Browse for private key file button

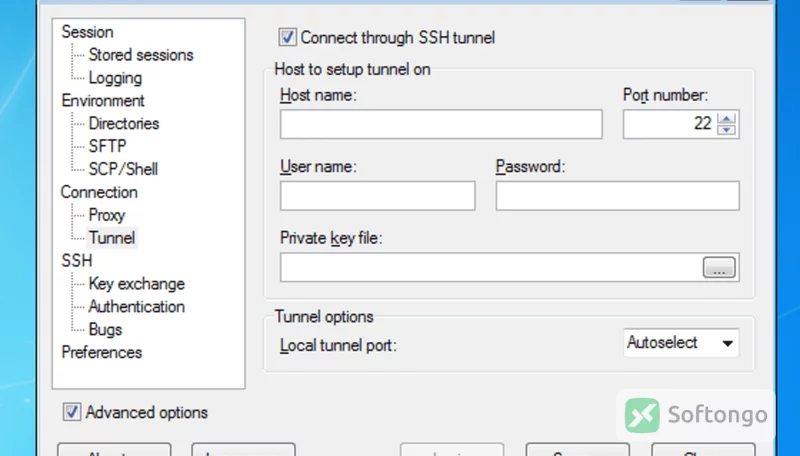click(719, 267)
